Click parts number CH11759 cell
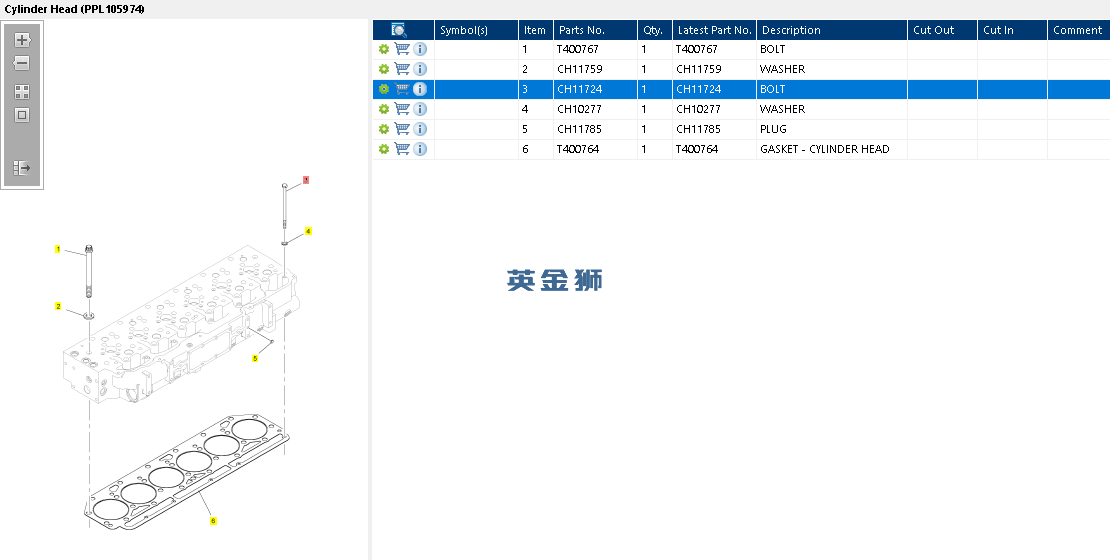Screen dimensions: 1110x560 [x=580, y=69]
